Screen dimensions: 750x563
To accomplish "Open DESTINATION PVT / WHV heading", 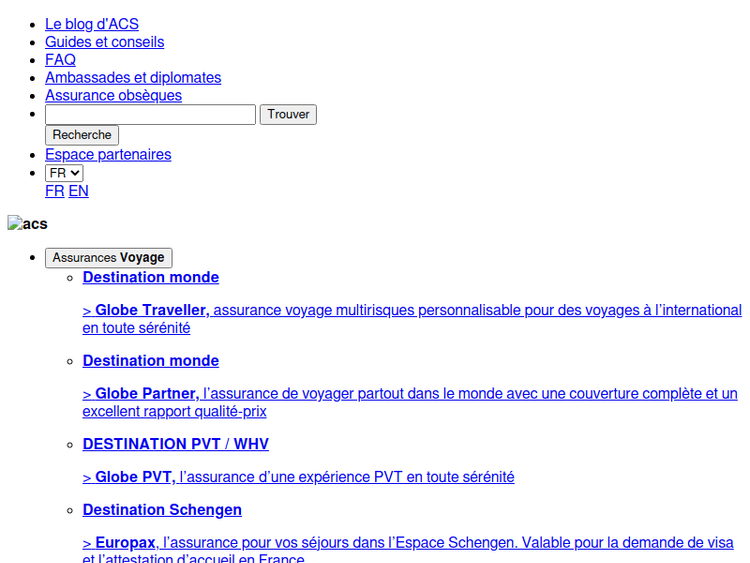I will coord(176,444).
